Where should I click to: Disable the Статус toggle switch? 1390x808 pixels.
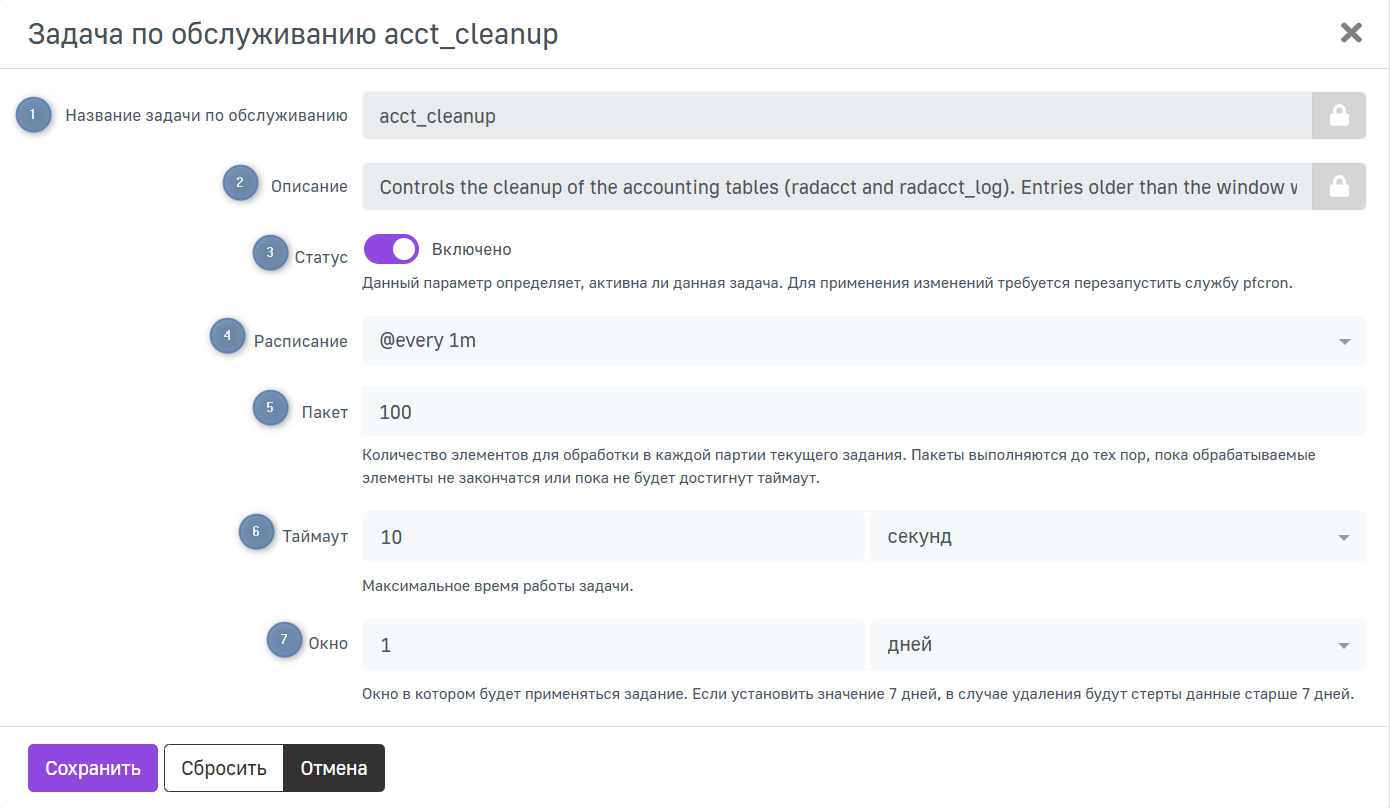click(391, 249)
